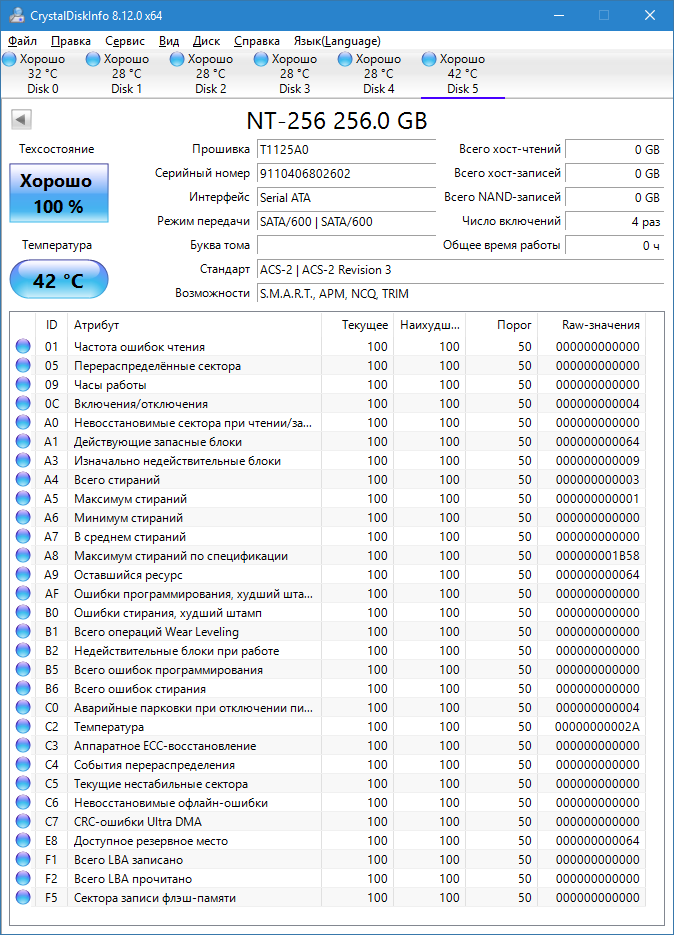Click the serial number field 9110406802602
The image size is (674, 935).
[347, 174]
